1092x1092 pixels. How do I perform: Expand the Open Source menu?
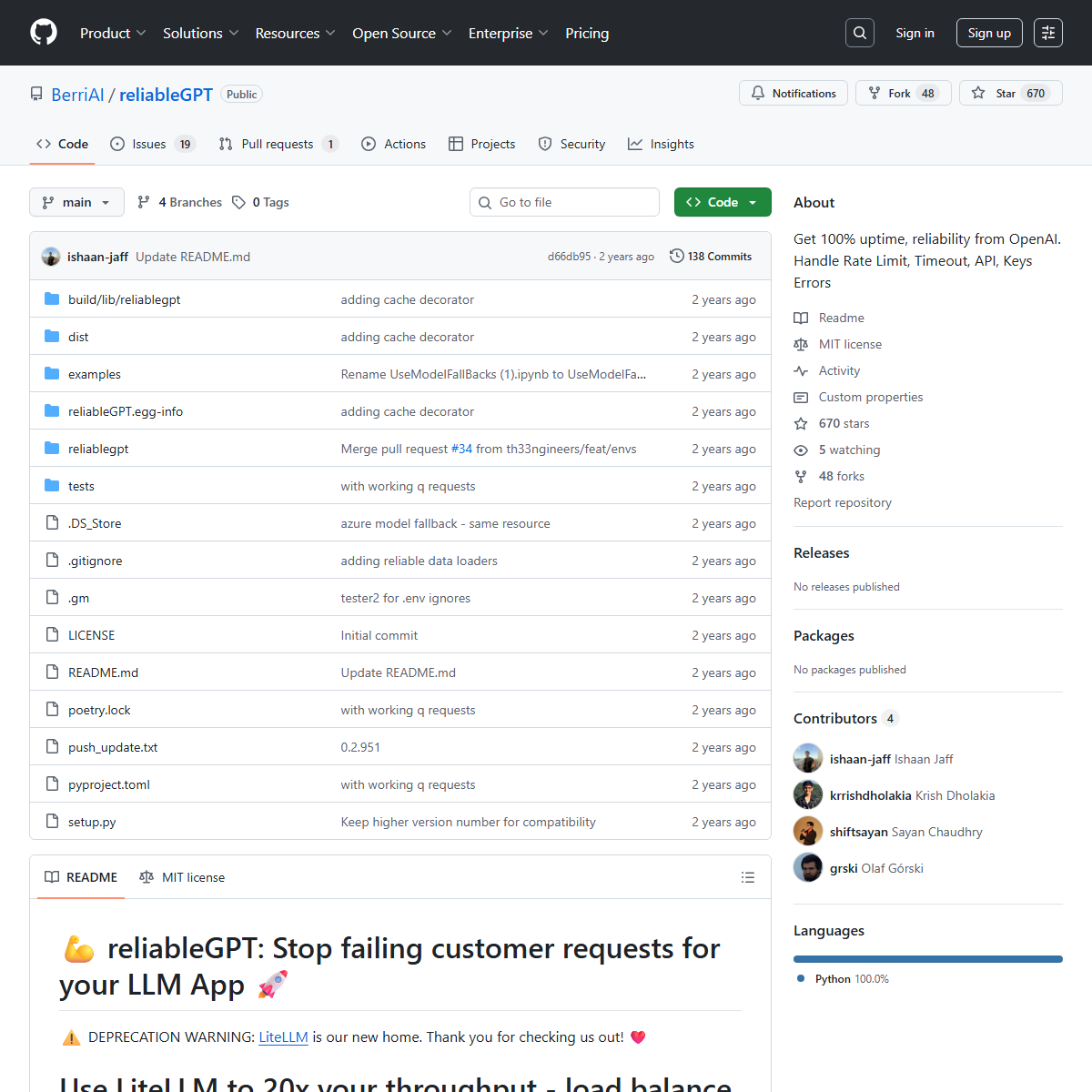pyautogui.click(x=401, y=33)
